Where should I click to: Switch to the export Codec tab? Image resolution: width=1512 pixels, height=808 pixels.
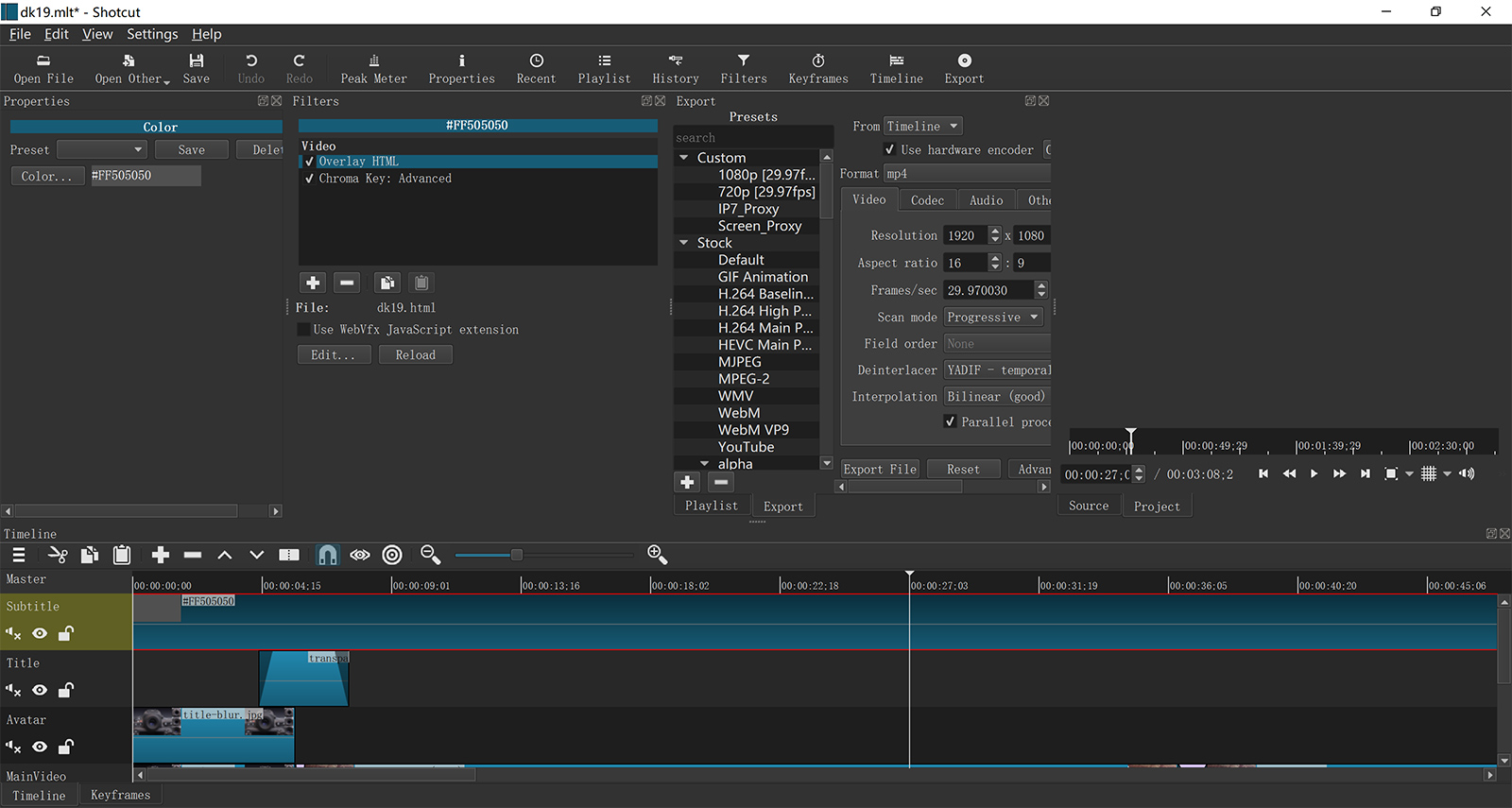pos(927,200)
